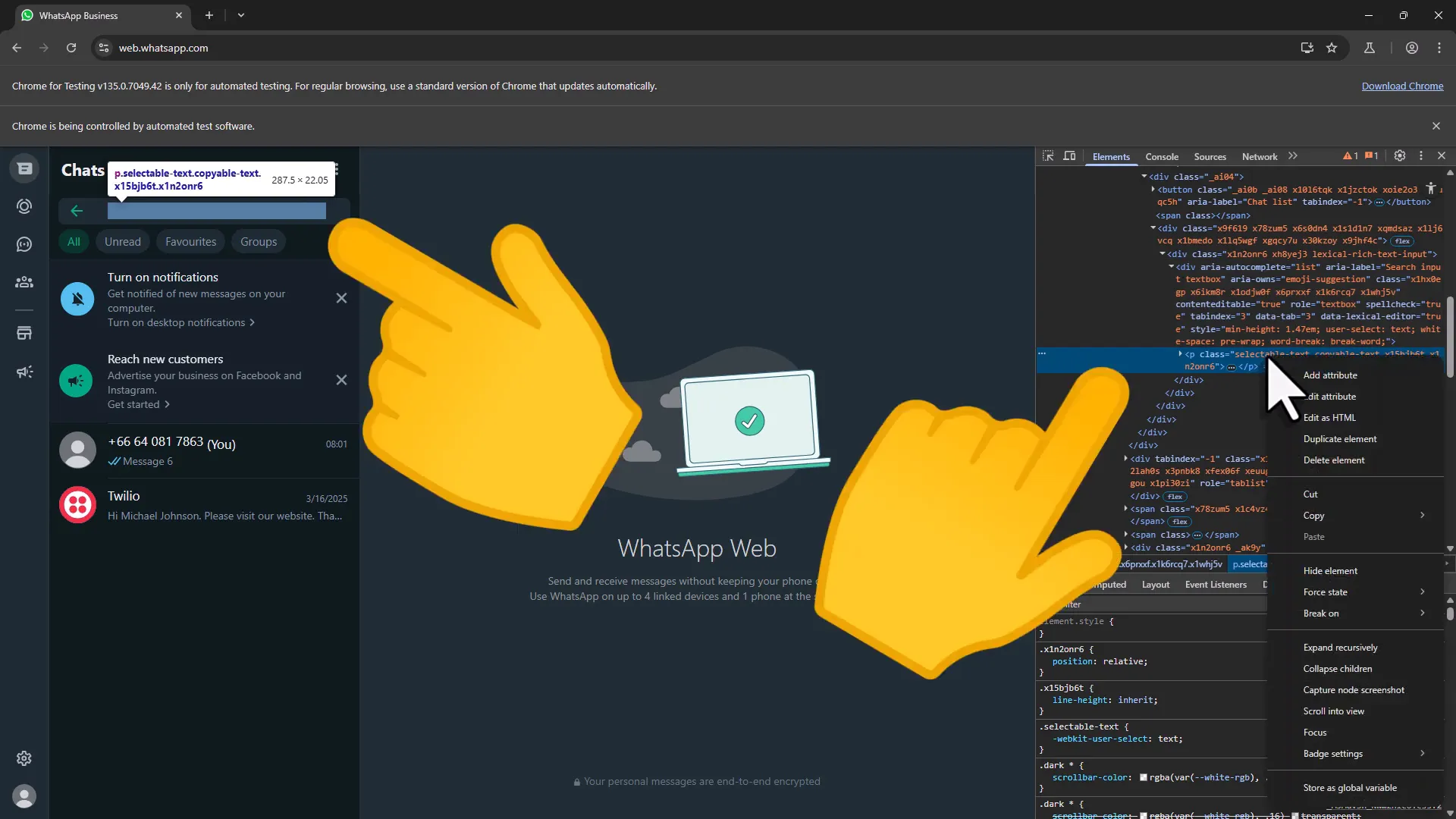Select the All chat filter
1456x819 pixels.
point(74,242)
